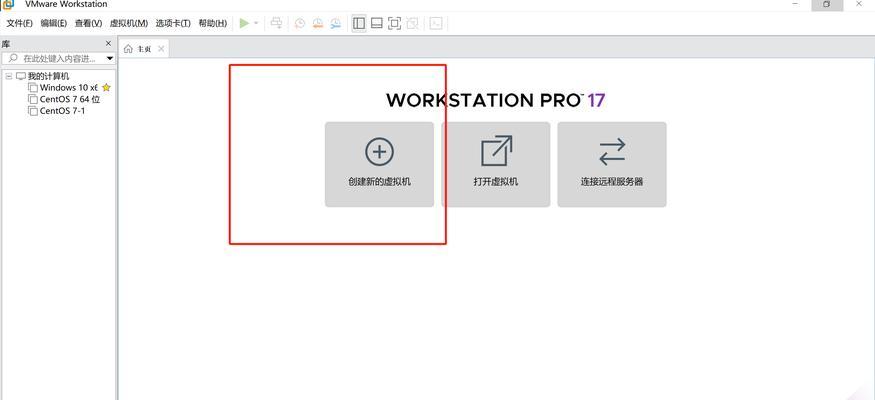
Task: Click the Unity mode toolbar icon
Action: (x=412, y=23)
